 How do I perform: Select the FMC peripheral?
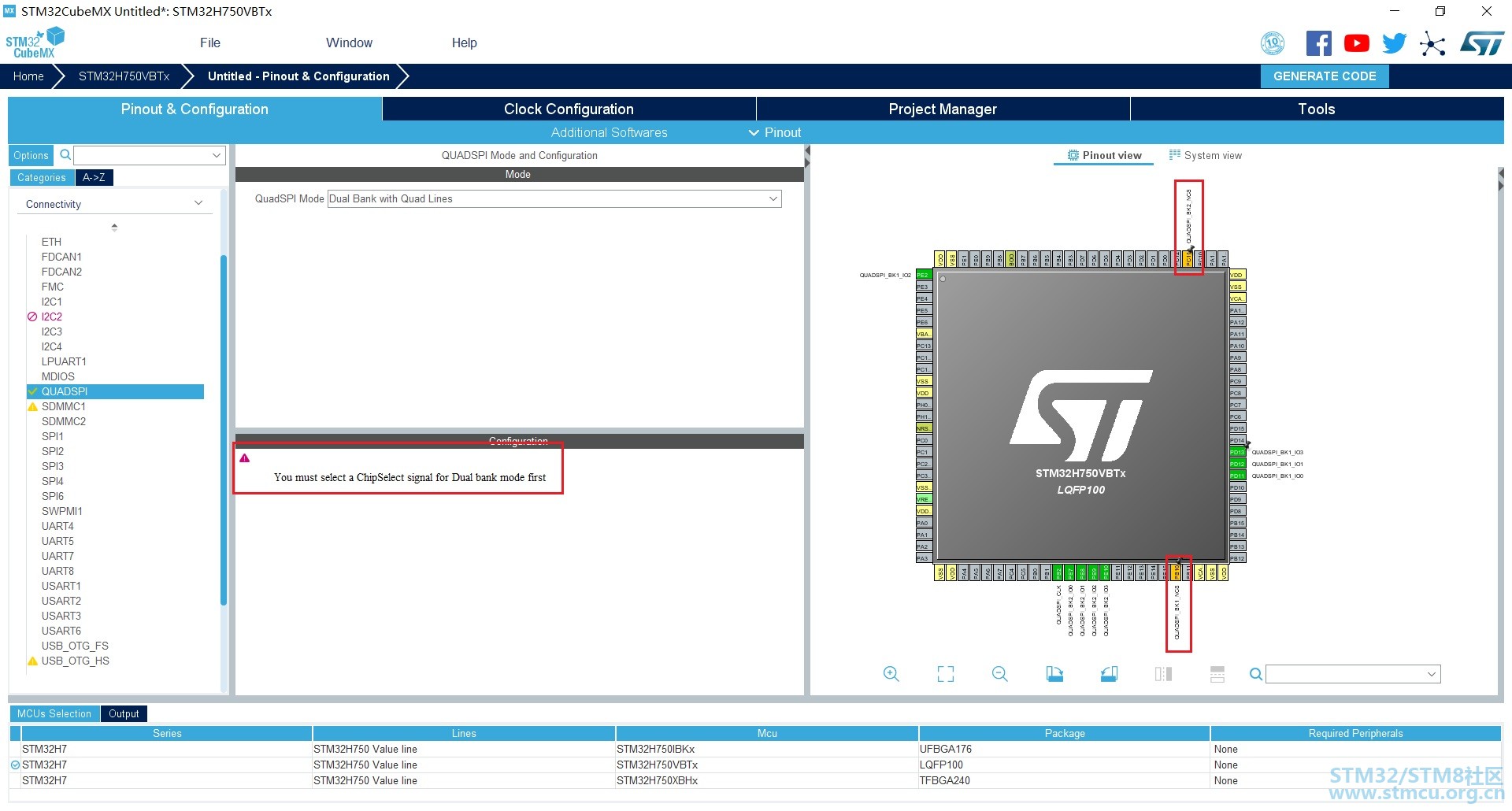53,287
